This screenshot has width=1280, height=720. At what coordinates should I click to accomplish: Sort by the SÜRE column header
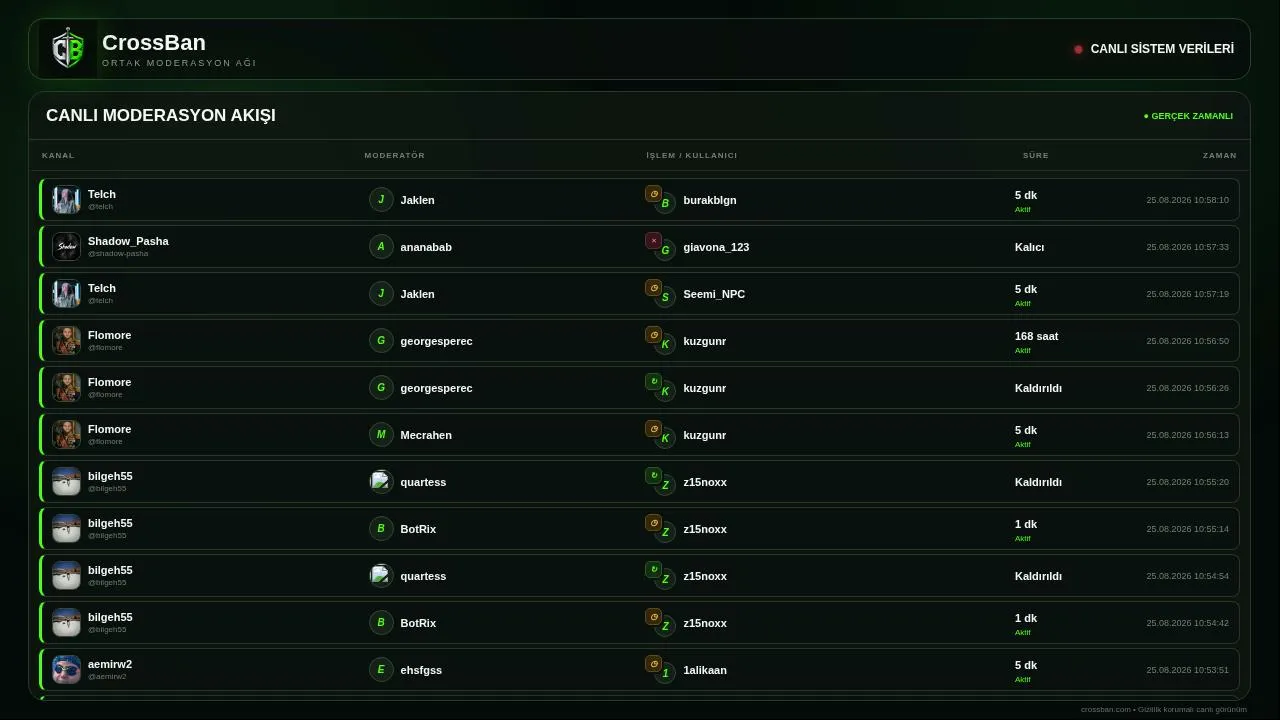(x=1036, y=155)
